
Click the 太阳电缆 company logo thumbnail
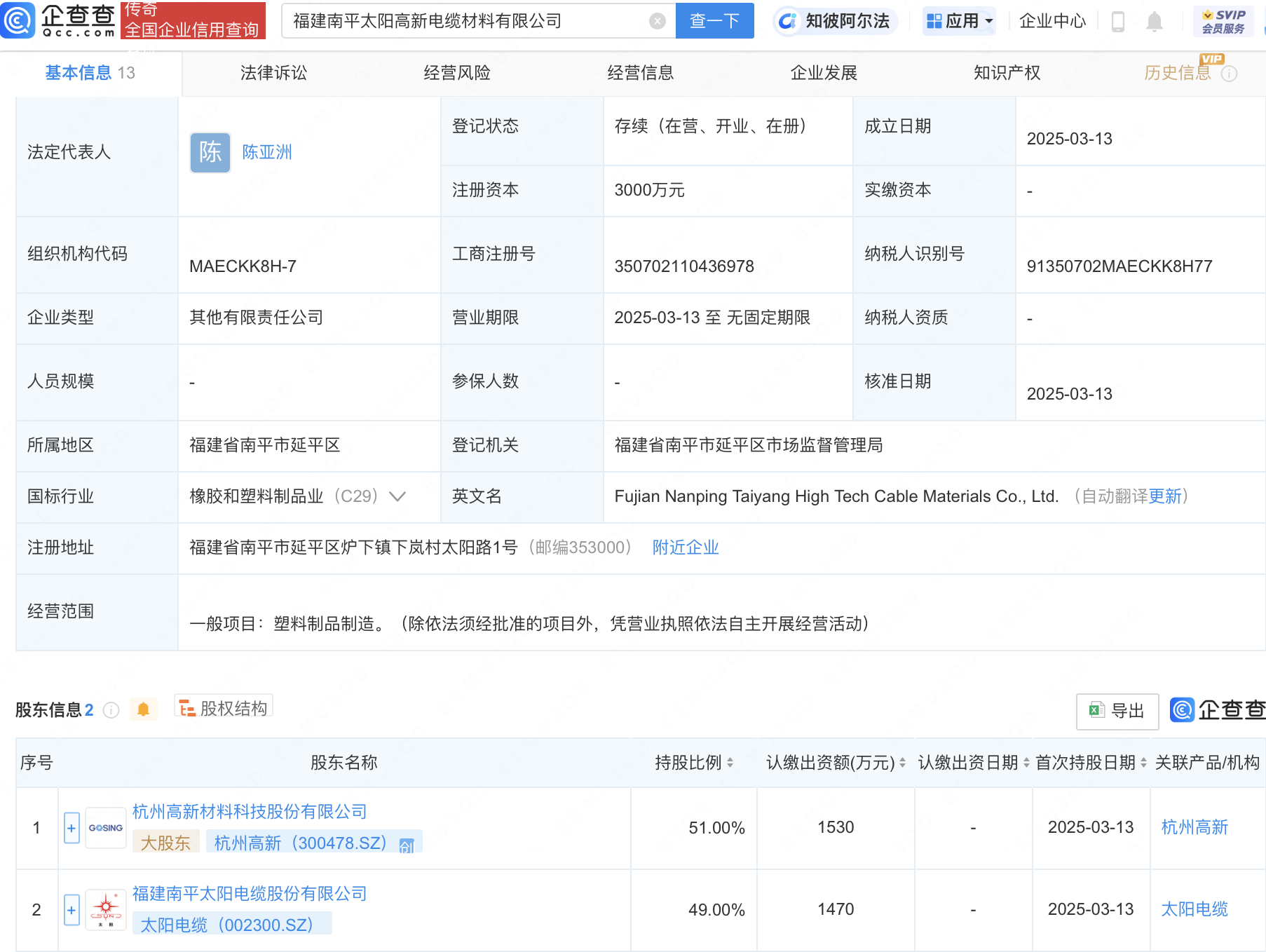point(106,910)
